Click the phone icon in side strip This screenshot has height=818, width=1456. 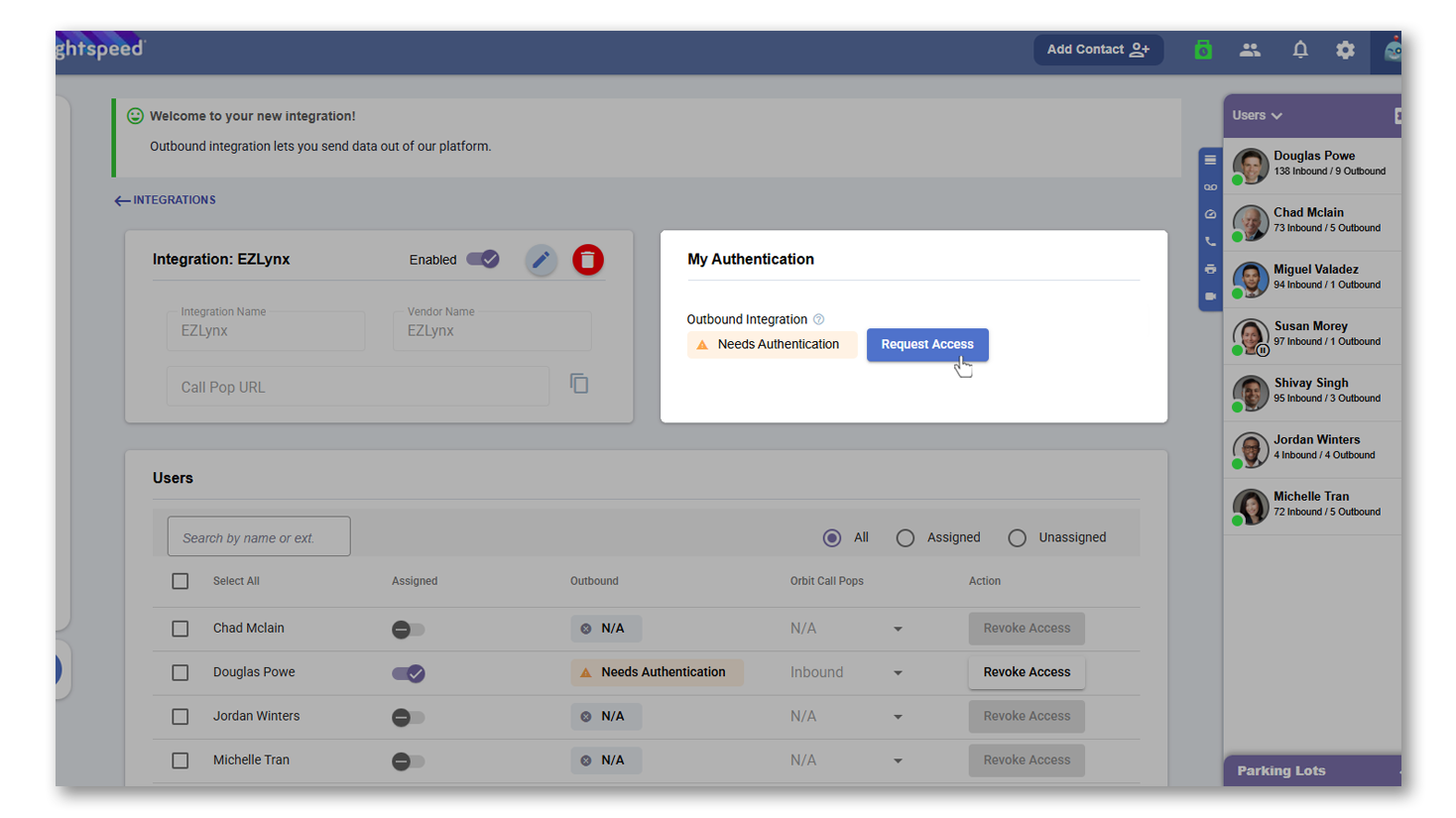pyautogui.click(x=1210, y=242)
